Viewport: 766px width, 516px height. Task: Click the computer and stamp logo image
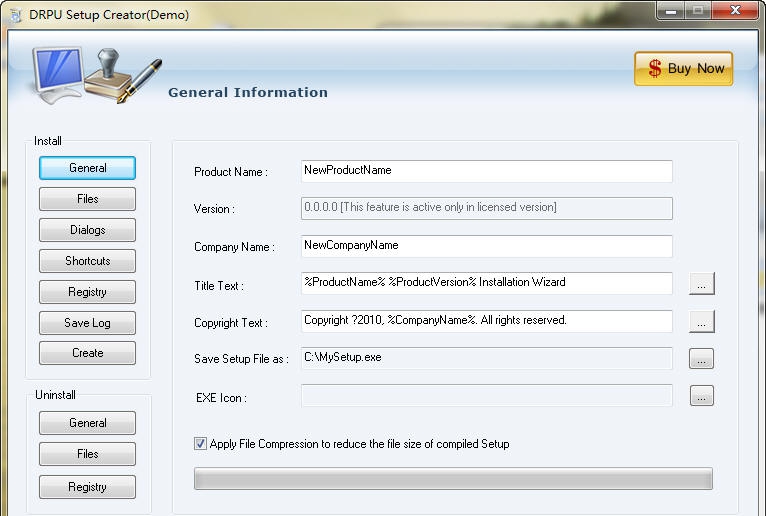[96, 76]
